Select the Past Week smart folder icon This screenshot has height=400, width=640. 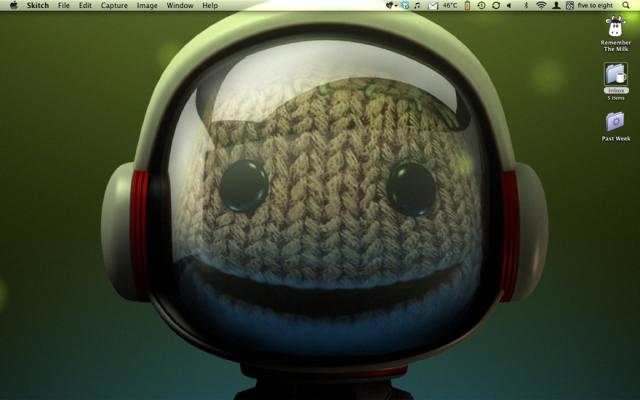[616, 122]
